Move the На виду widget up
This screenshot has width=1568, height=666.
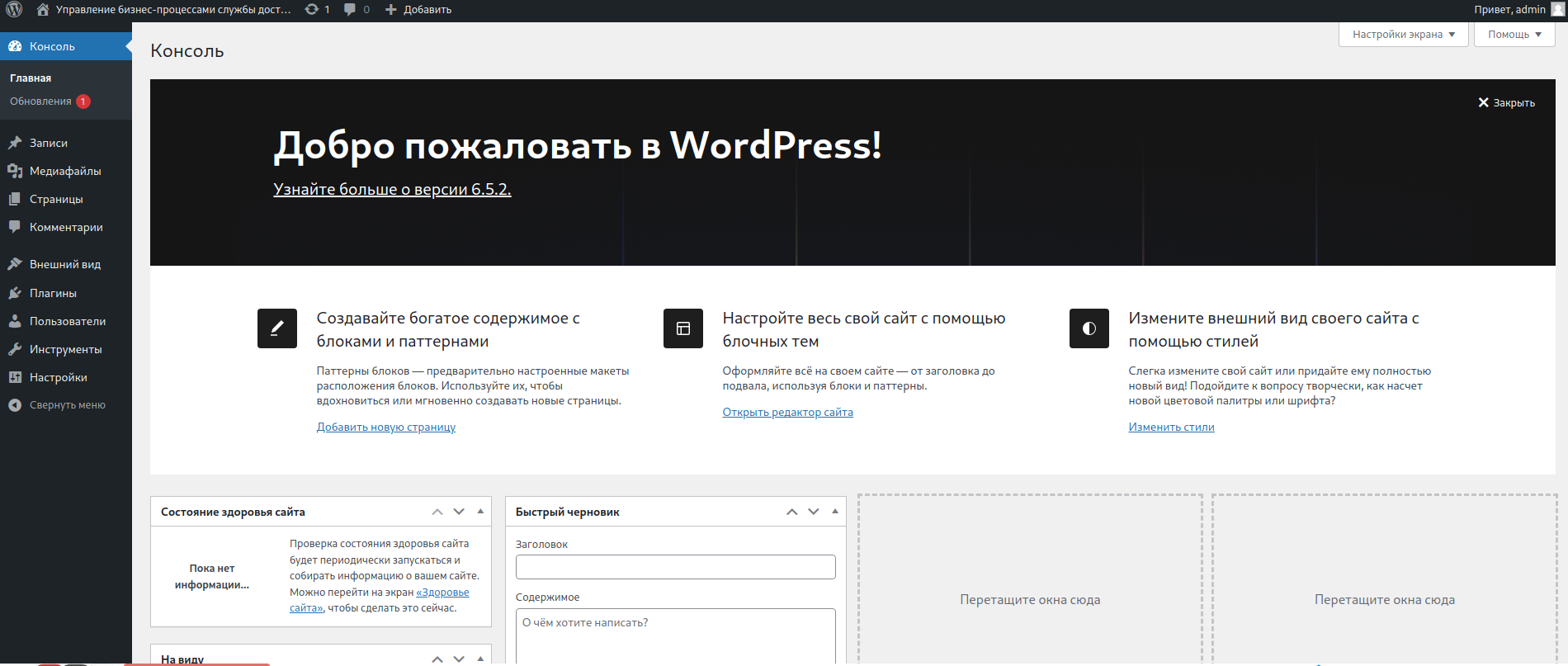pyautogui.click(x=437, y=659)
